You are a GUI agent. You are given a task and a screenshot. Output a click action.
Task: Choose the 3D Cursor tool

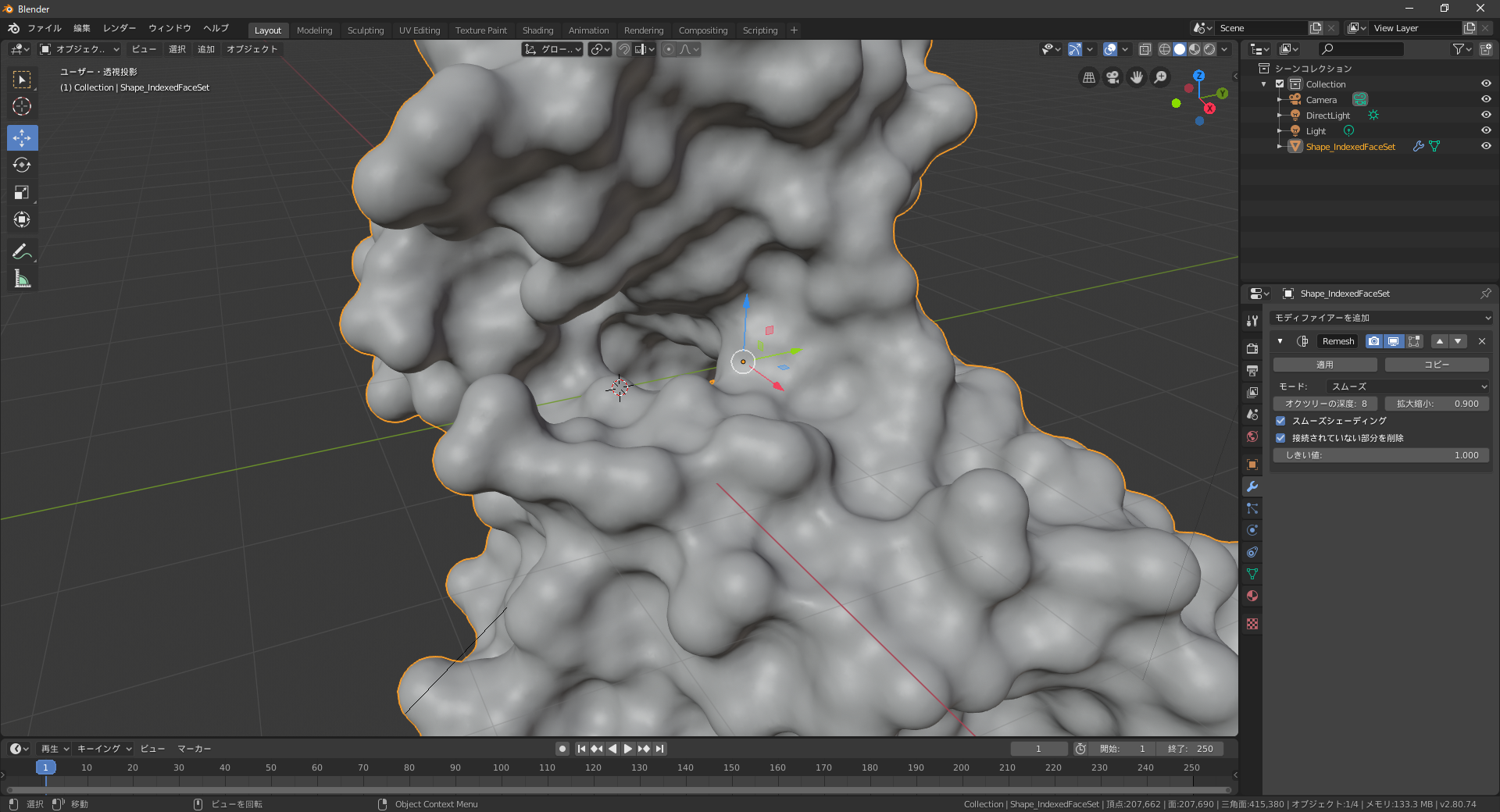[22, 106]
